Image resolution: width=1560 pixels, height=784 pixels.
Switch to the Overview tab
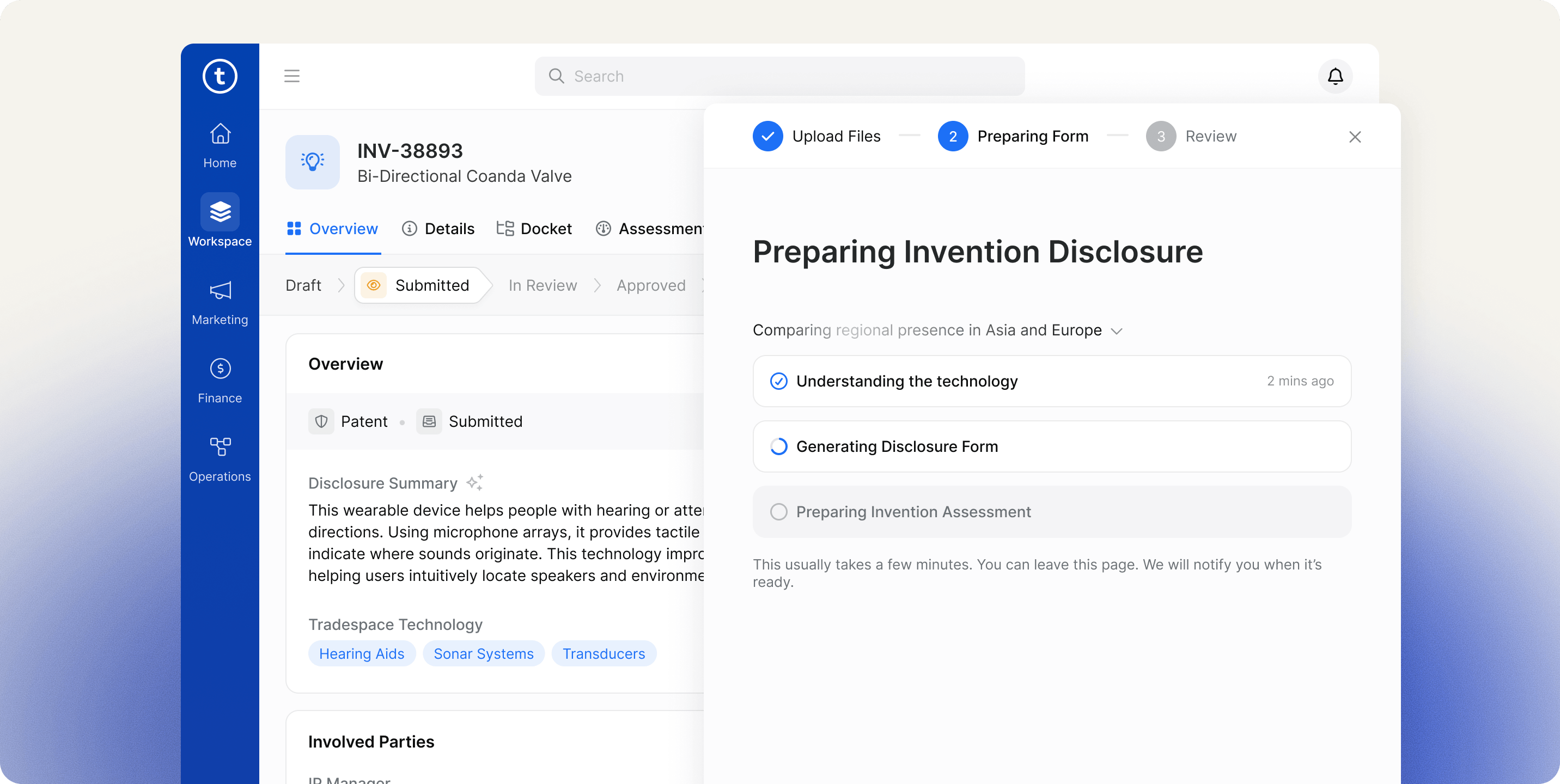click(x=332, y=229)
